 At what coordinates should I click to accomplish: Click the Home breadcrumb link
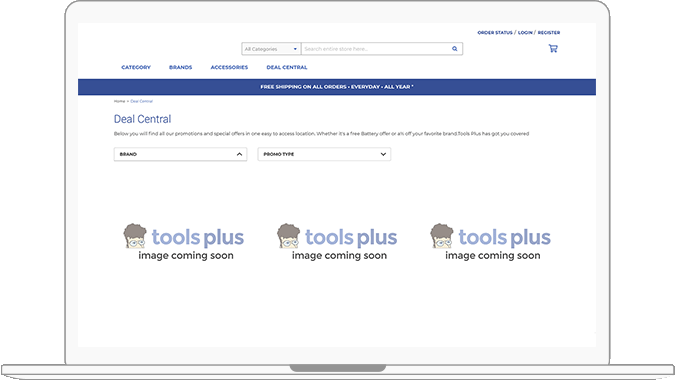pyautogui.click(x=119, y=101)
